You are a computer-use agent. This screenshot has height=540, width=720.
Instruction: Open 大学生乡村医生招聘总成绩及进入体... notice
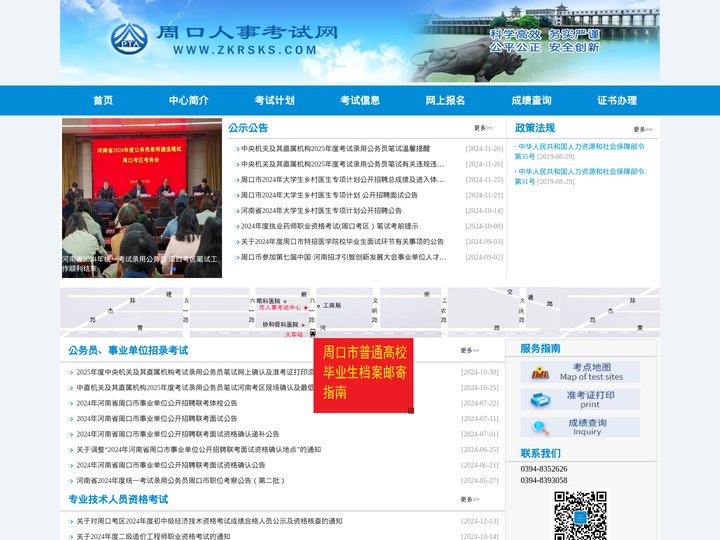click(342, 180)
